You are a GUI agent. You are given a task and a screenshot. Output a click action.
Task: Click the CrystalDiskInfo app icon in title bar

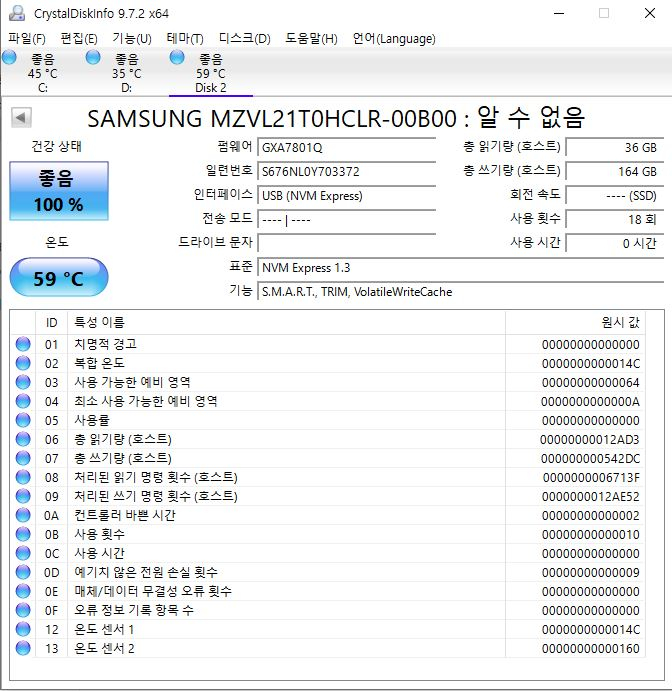[x=17, y=13]
